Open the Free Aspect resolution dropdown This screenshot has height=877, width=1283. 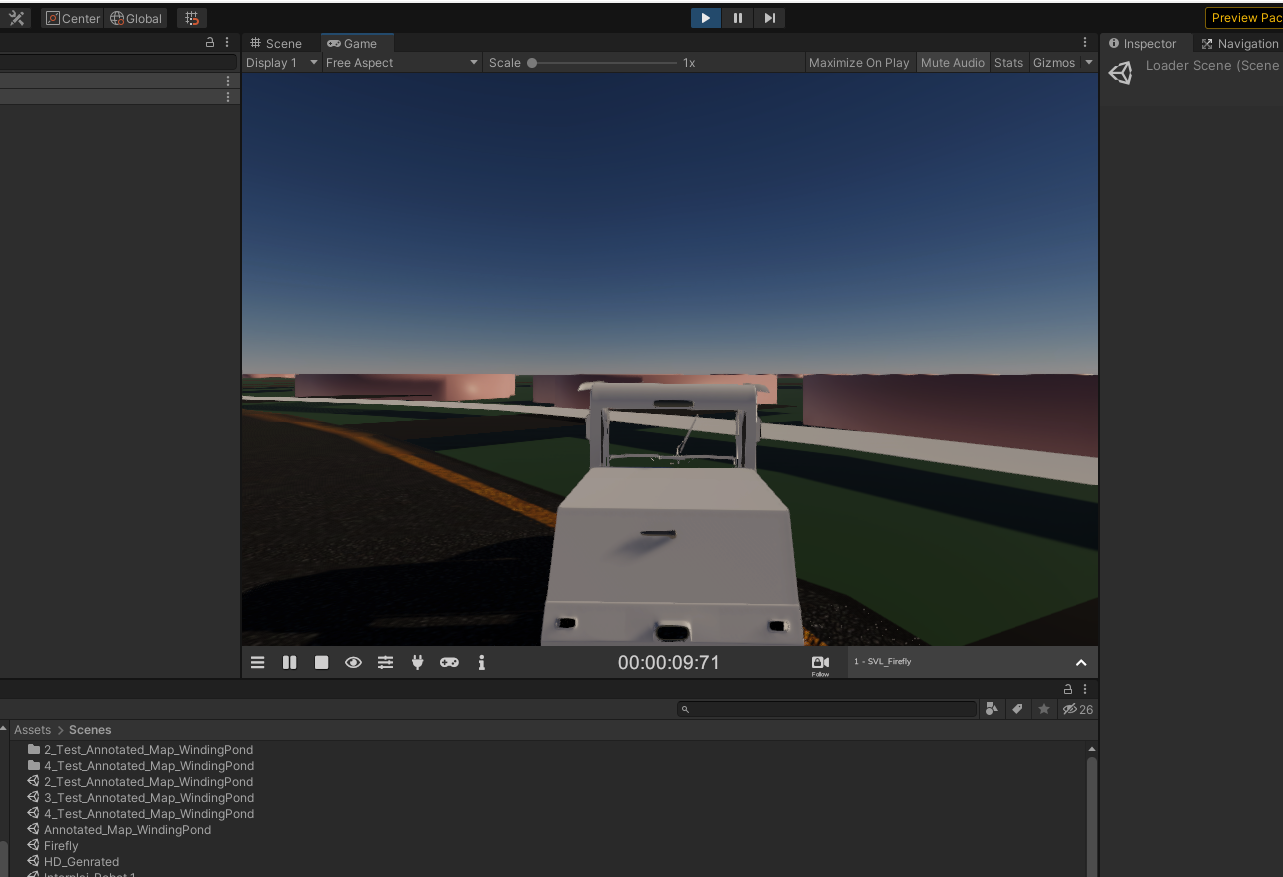pyautogui.click(x=400, y=62)
